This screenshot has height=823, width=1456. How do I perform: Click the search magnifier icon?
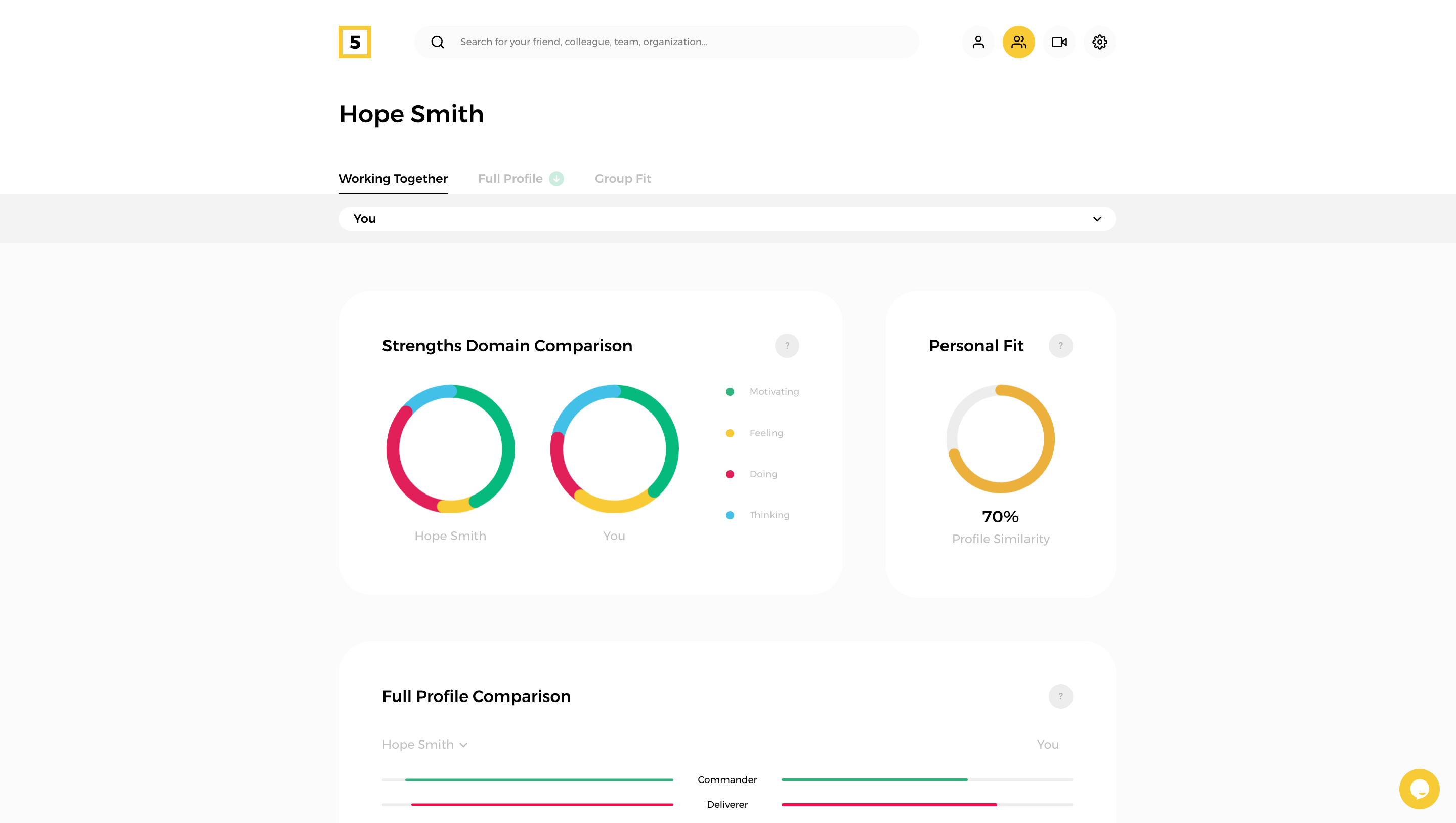[x=437, y=42]
